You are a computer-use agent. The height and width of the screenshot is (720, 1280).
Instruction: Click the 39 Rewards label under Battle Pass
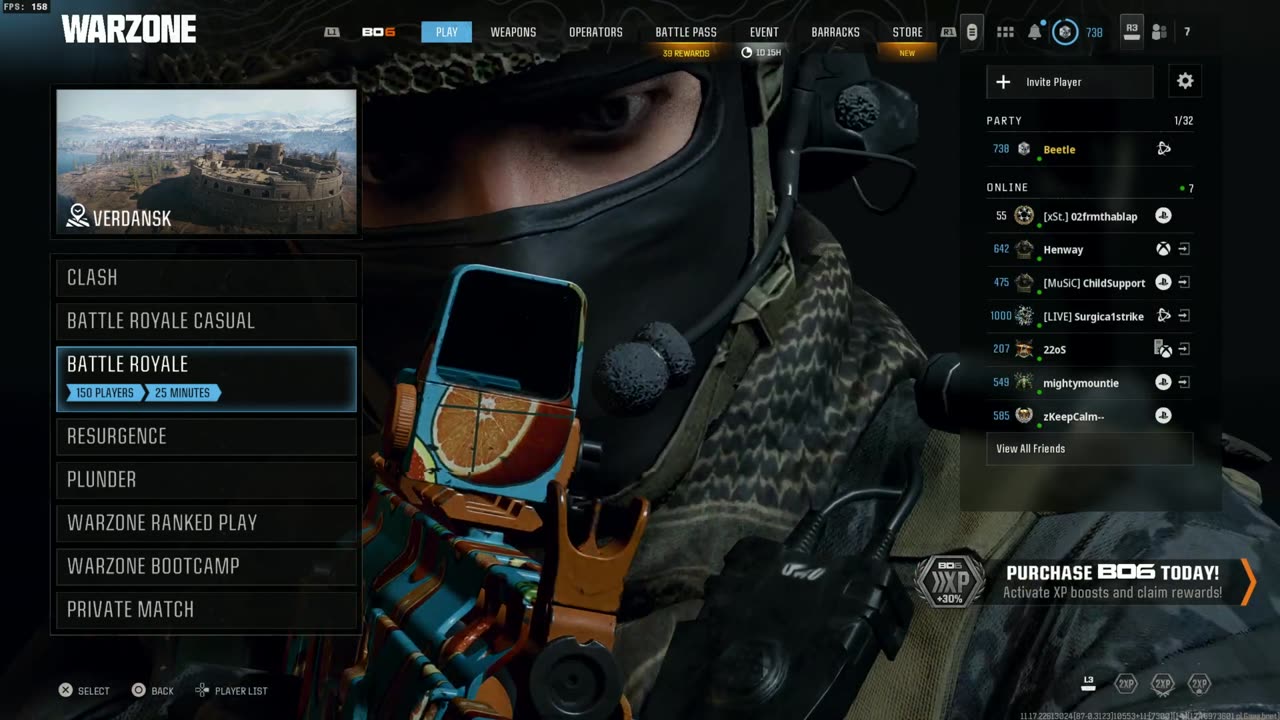pos(686,53)
